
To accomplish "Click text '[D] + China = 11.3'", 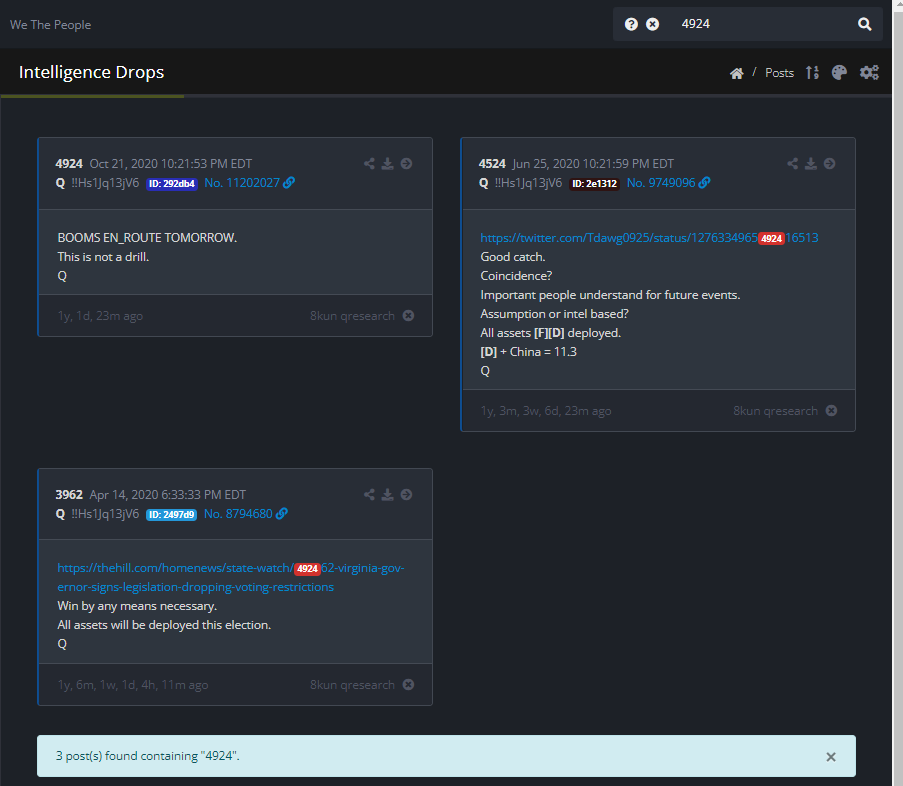I will click(x=529, y=352).
